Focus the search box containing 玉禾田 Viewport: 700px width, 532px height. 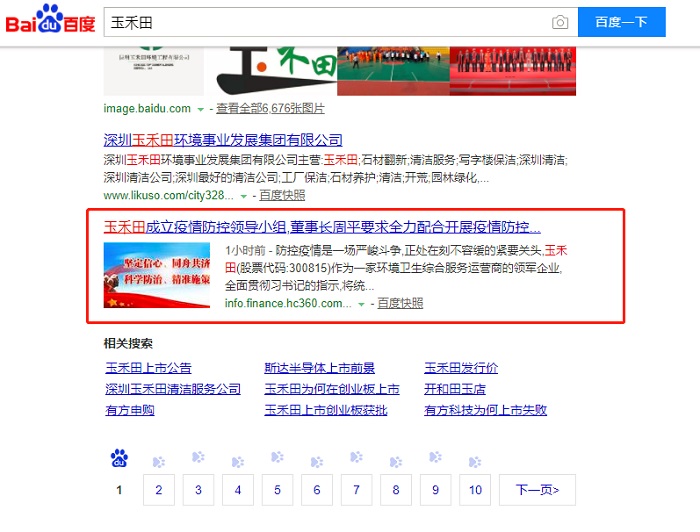341,22
